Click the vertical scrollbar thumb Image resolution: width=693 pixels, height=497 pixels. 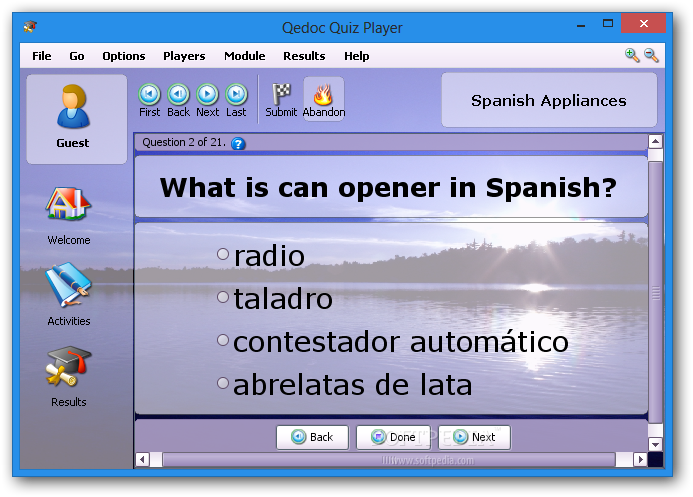coord(655,292)
